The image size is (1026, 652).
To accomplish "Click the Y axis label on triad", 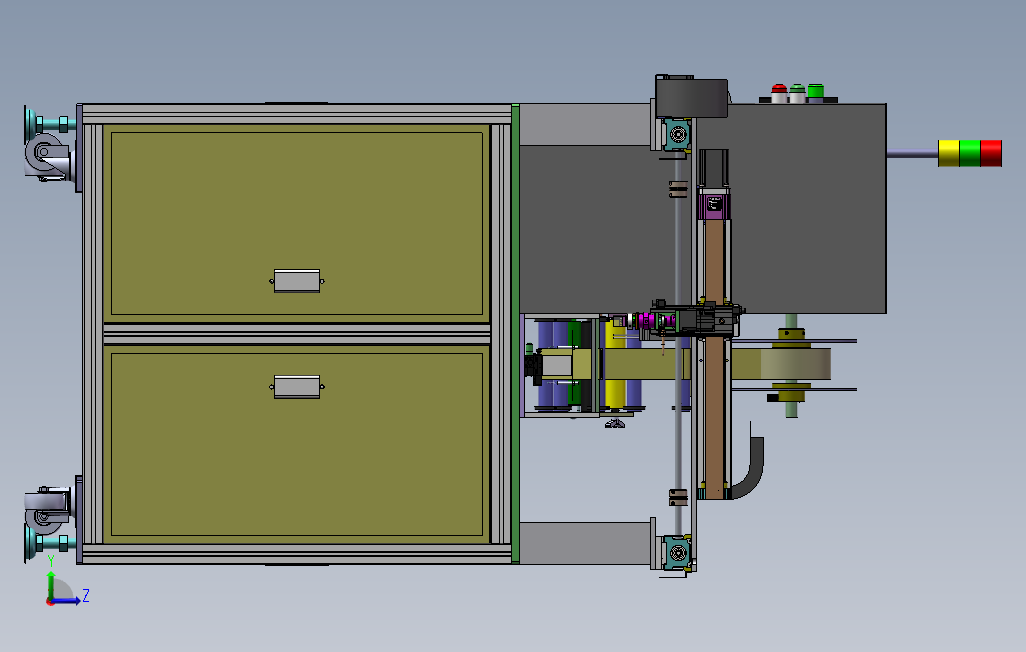I will tap(51, 561).
